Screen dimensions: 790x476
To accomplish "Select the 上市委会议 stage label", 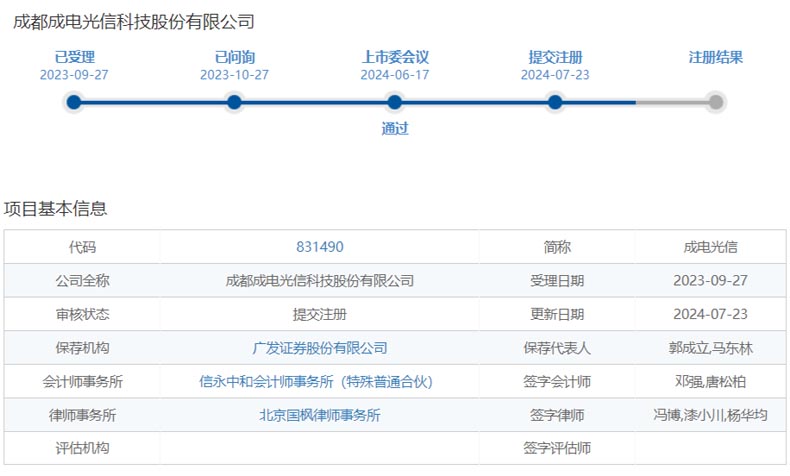I will [x=395, y=57].
